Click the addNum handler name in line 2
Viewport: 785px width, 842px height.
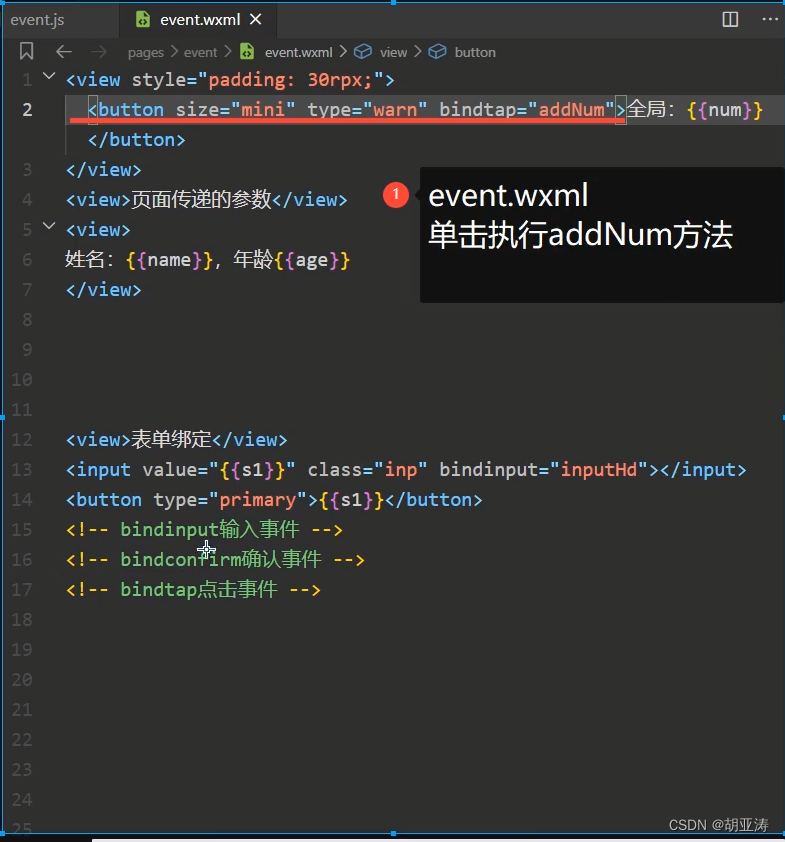tap(571, 110)
